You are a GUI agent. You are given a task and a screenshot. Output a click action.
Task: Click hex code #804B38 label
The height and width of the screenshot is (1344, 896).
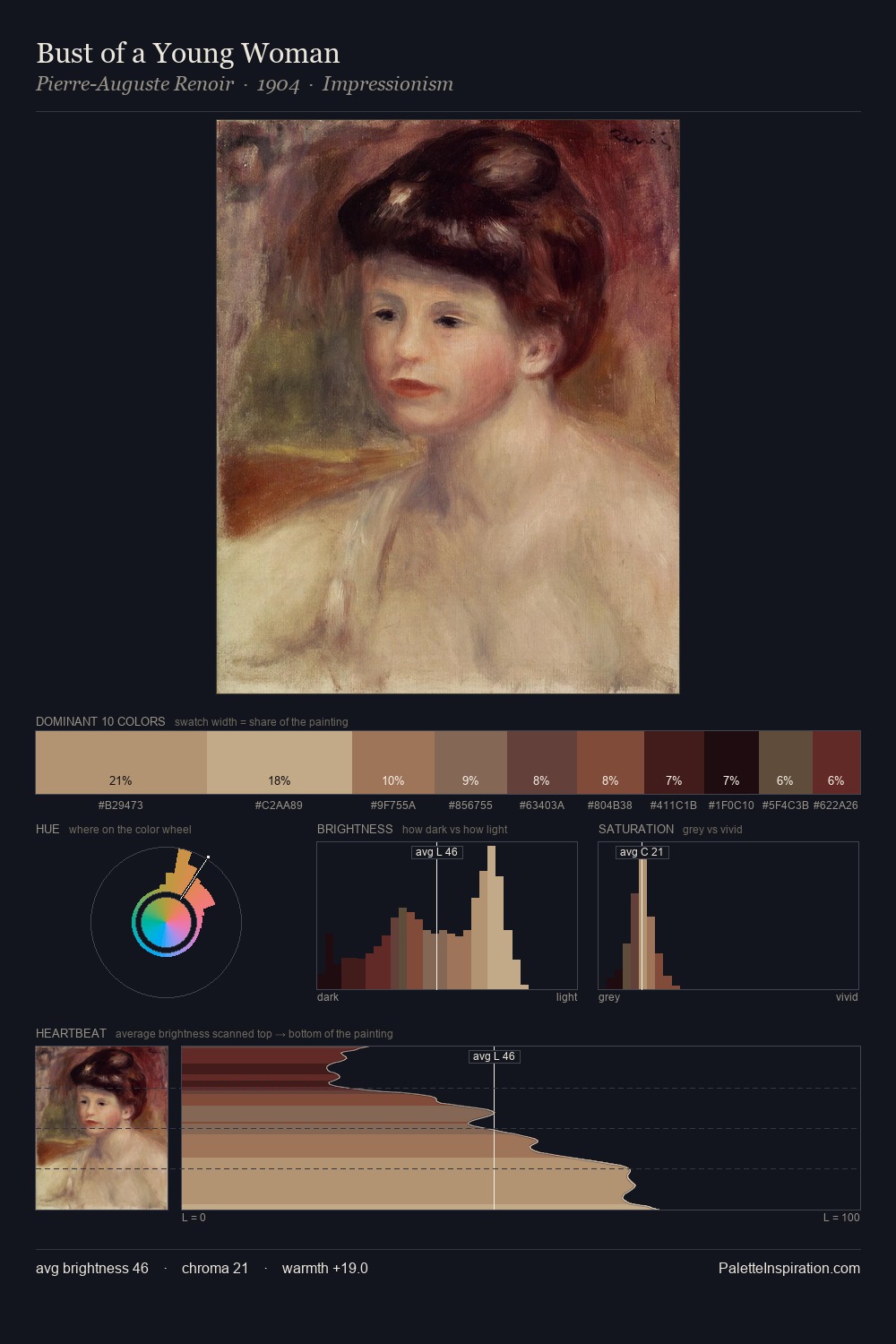click(x=610, y=806)
